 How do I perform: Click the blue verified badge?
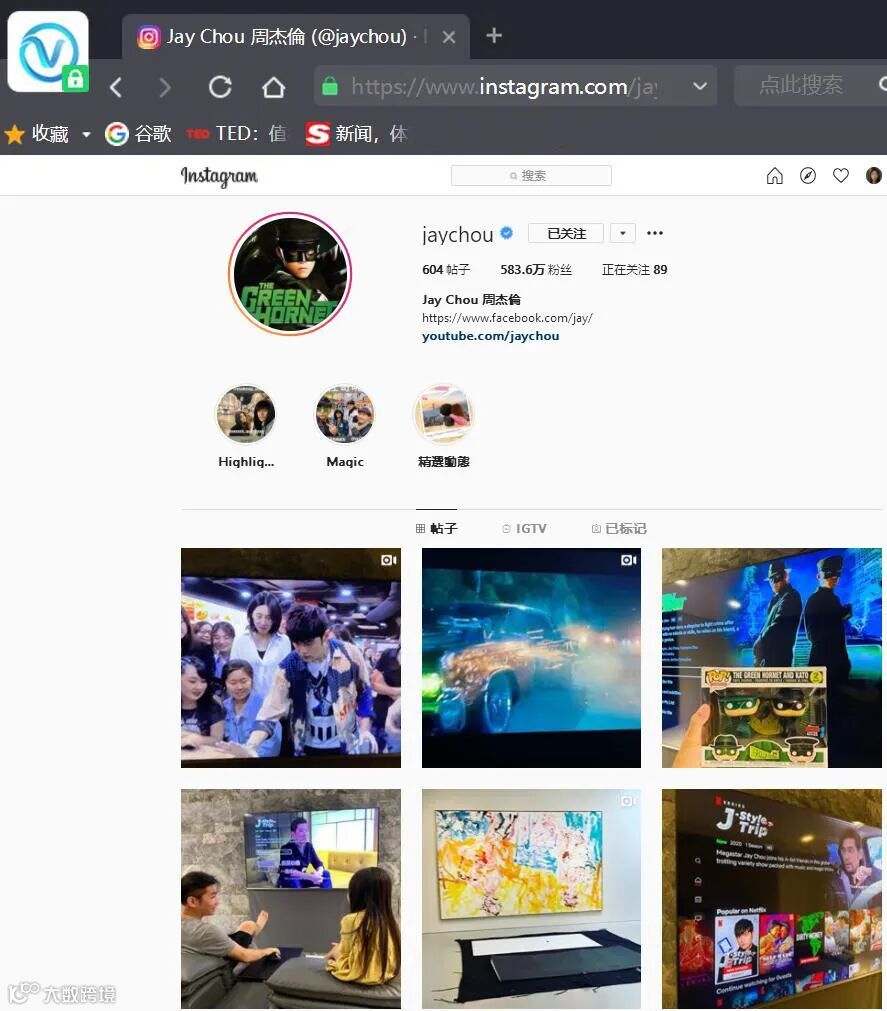pos(507,233)
